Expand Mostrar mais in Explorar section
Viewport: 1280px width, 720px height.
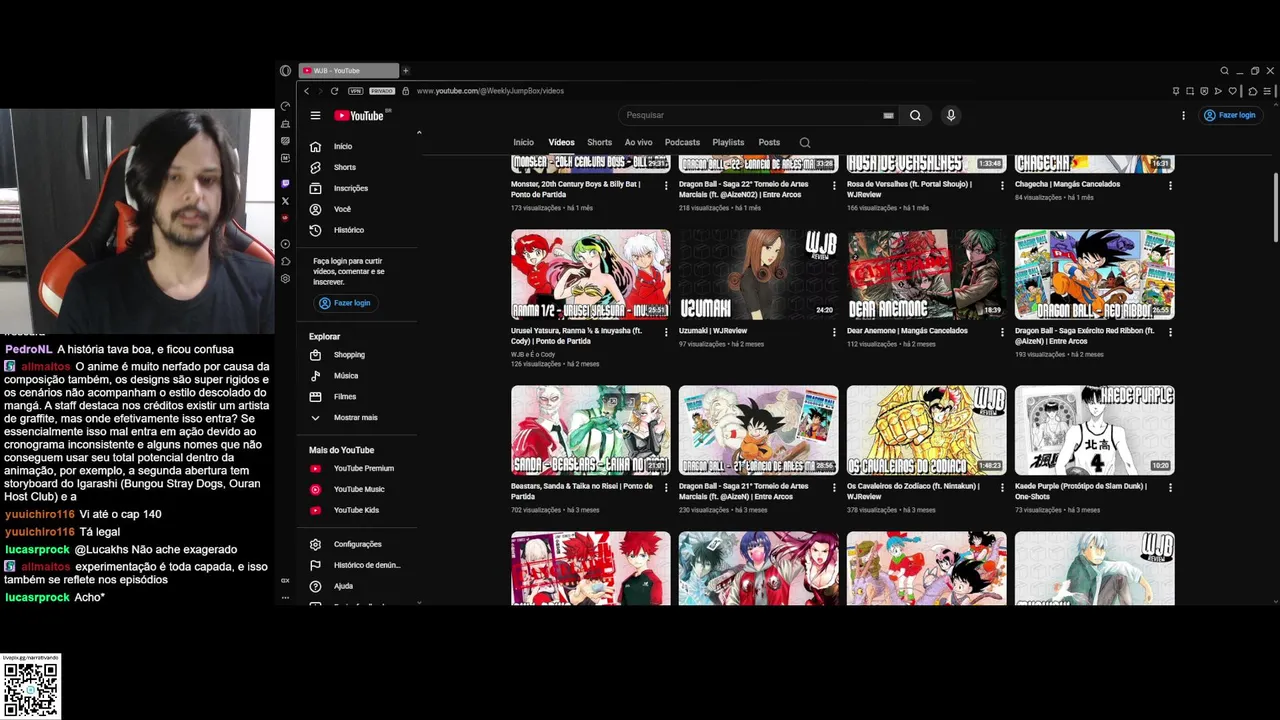pos(355,418)
